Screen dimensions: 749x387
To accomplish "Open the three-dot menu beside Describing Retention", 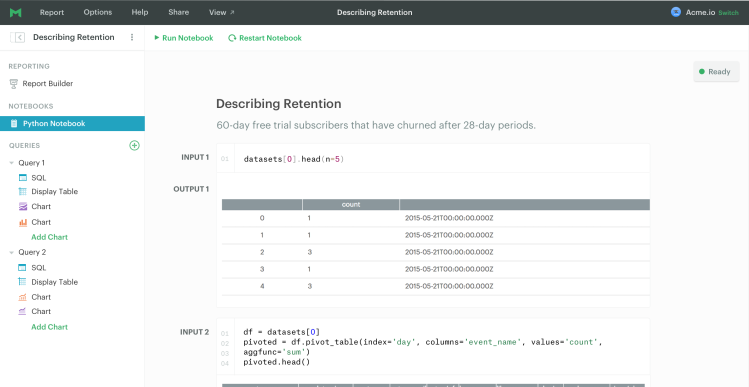I will coord(132,37).
